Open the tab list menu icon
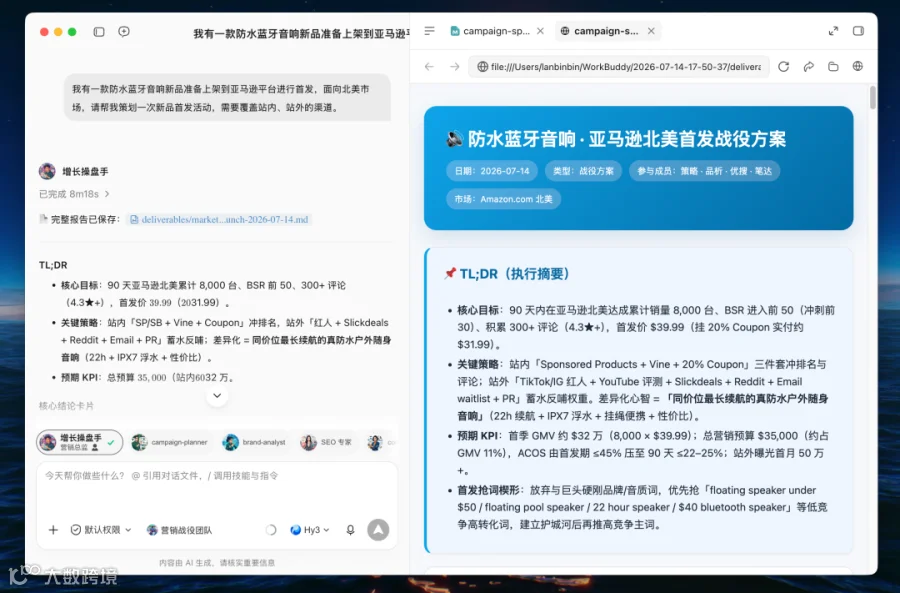Screen dimensions: 900x593 point(429,31)
